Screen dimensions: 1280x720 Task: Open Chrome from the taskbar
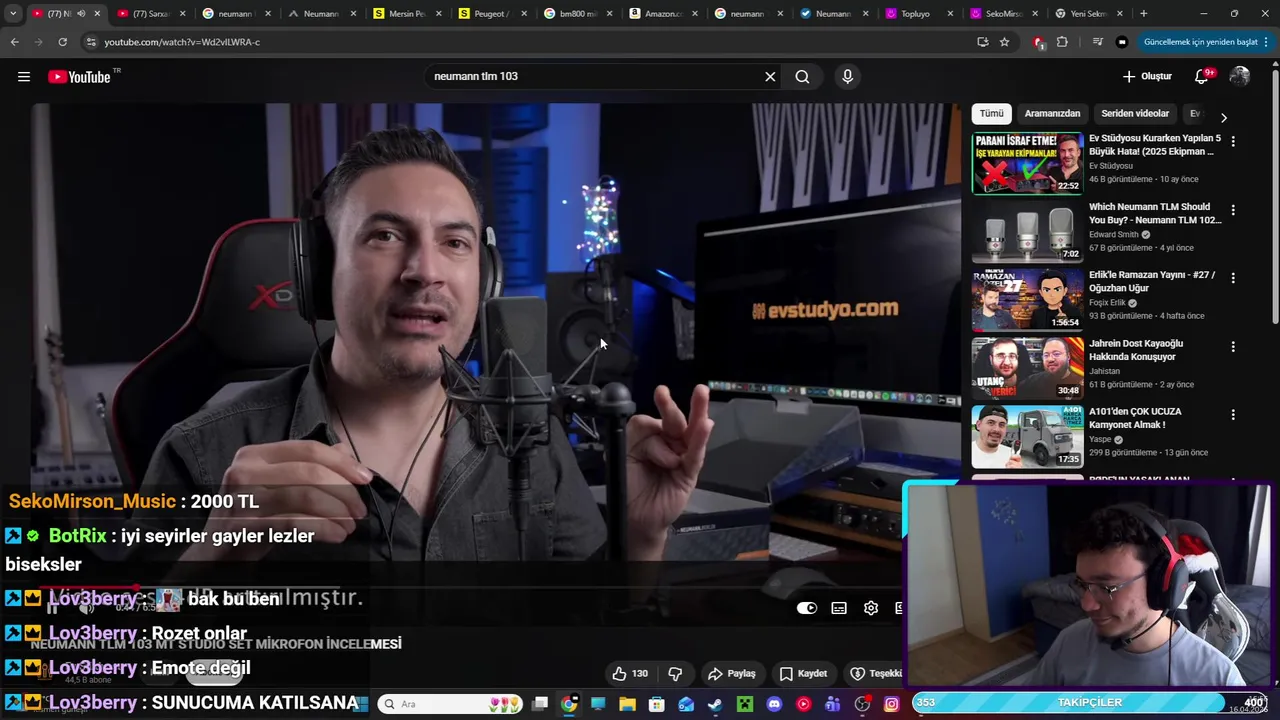pos(569,704)
